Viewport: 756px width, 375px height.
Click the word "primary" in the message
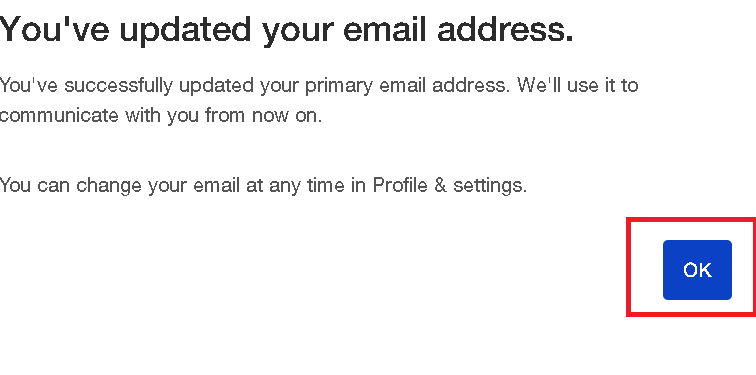click(x=339, y=86)
